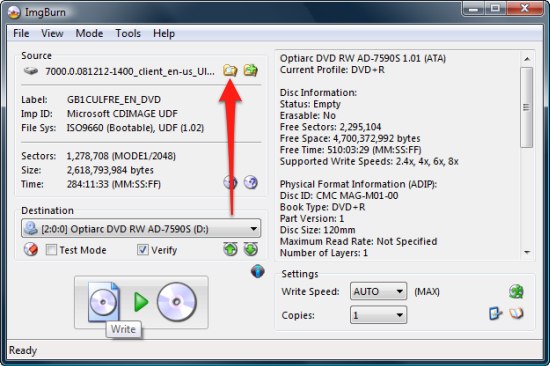Click the line Book Type: DVD+R
The image size is (550, 366).
322,207
